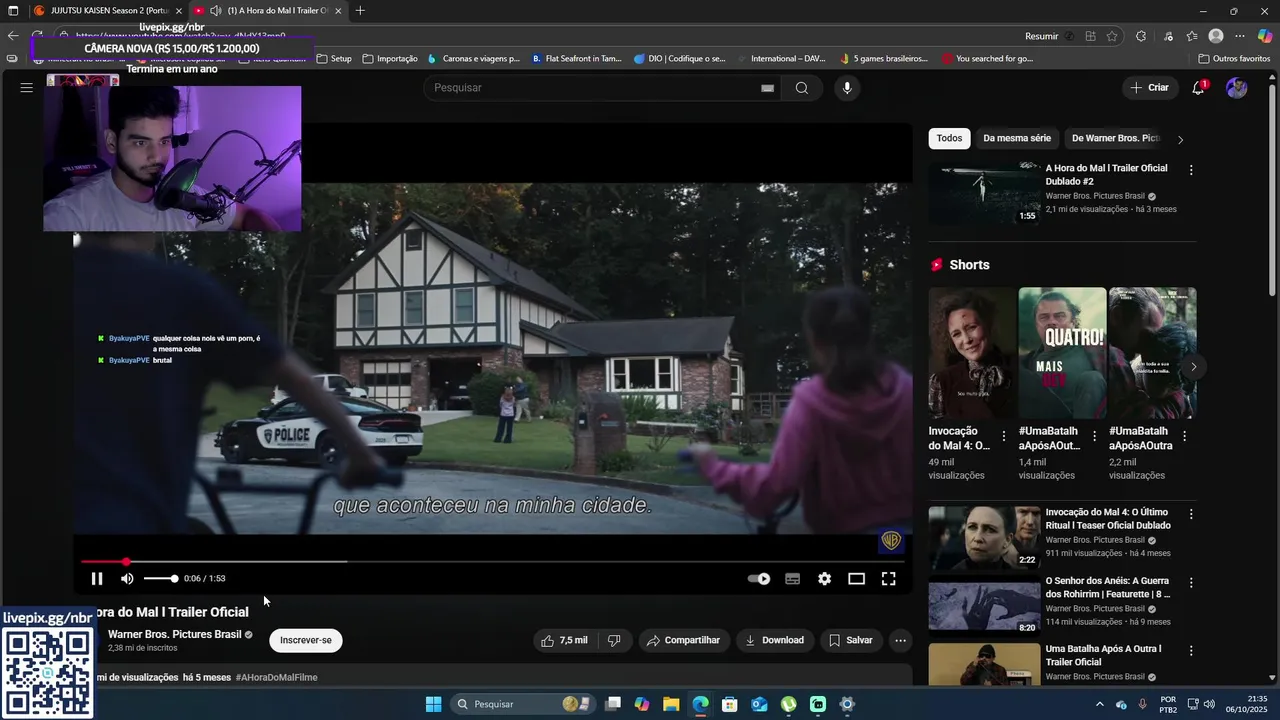This screenshot has height=720, width=1280.
Task: Click the video progress bar scrubber
Action: [126, 562]
